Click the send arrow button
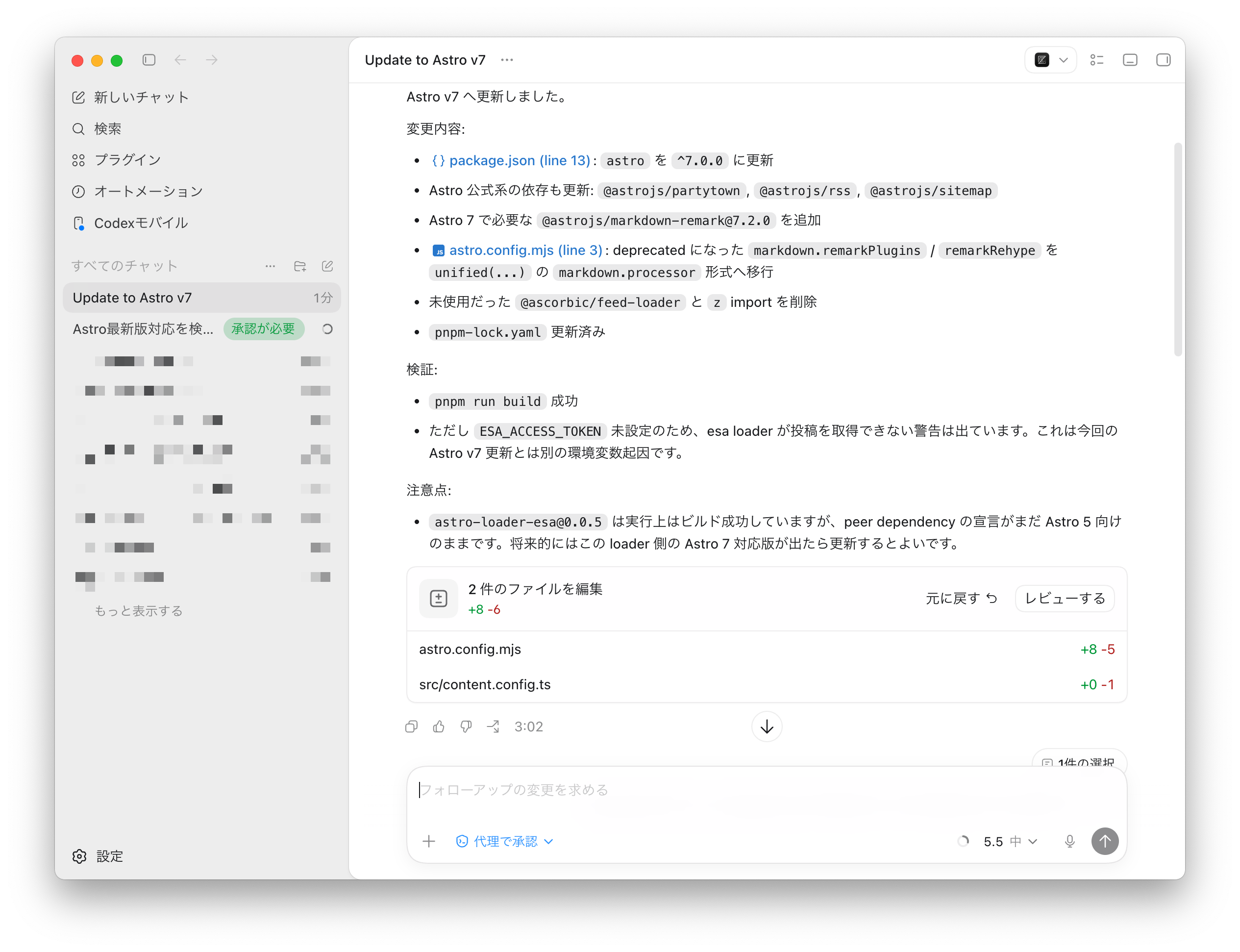Screen dimensions: 1240x952 click(x=1105, y=842)
